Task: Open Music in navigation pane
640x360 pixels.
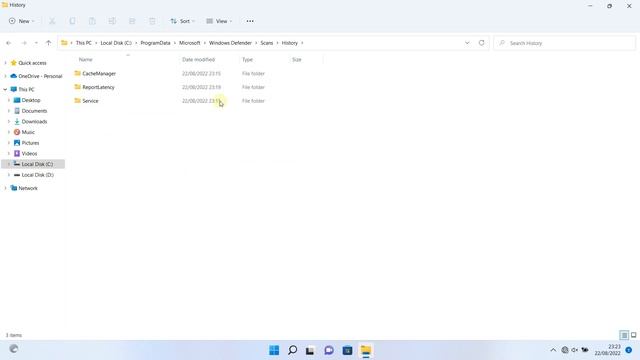Action: pyautogui.click(x=28, y=132)
